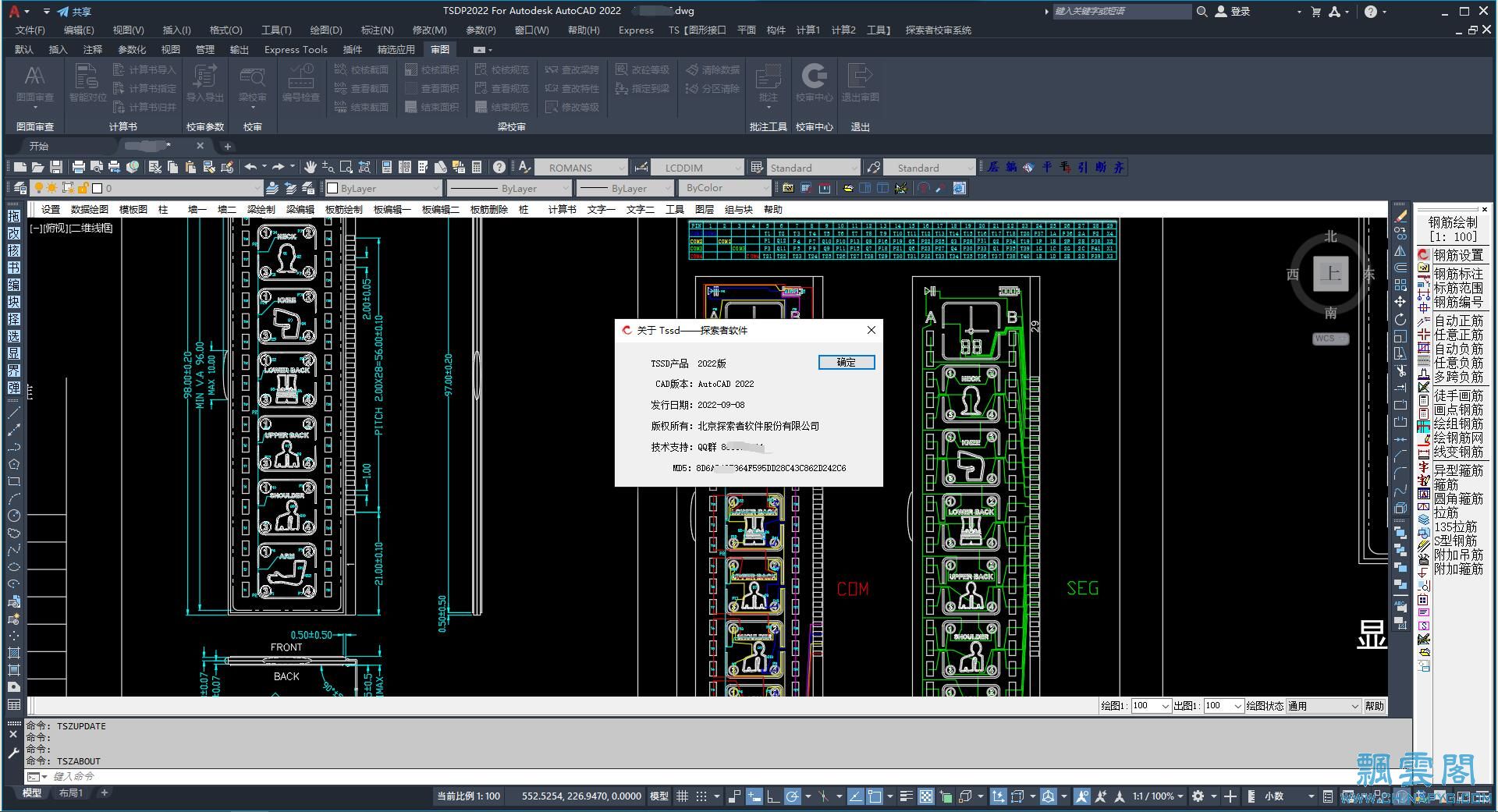Toggle lineweight display in status bar
This screenshot has width=1498, height=812.
(907, 796)
